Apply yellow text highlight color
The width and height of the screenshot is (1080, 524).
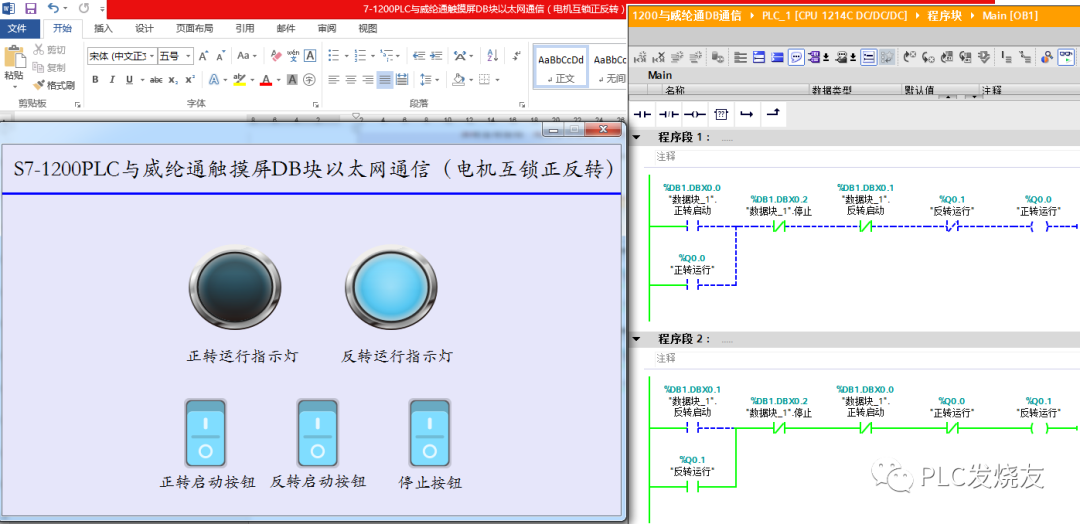coord(239,80)
